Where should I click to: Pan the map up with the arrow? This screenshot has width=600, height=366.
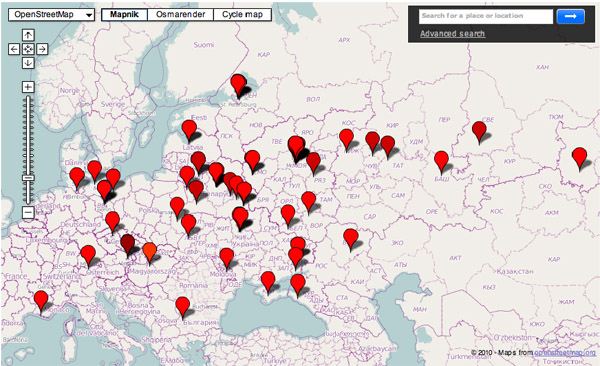(28, 35)
